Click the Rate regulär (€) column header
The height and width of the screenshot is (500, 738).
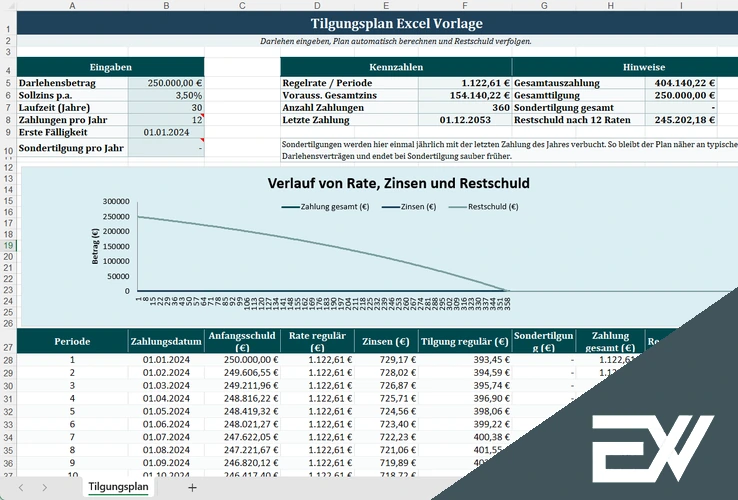tap(317, 341)
